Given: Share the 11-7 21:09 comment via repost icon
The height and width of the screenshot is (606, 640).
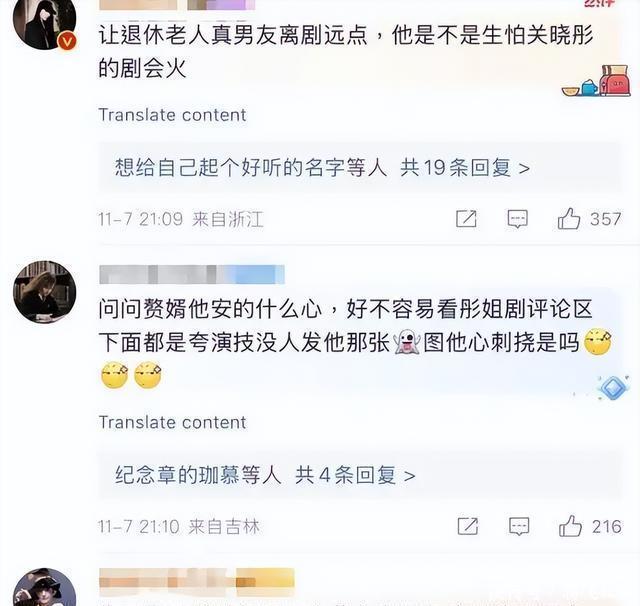Looking at the screenshot, I should 466,219.
